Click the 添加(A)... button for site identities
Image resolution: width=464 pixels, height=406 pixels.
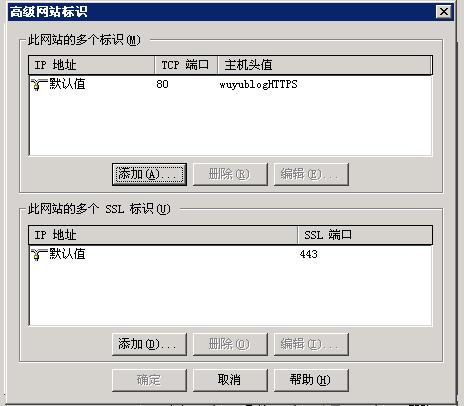(149, 174)
